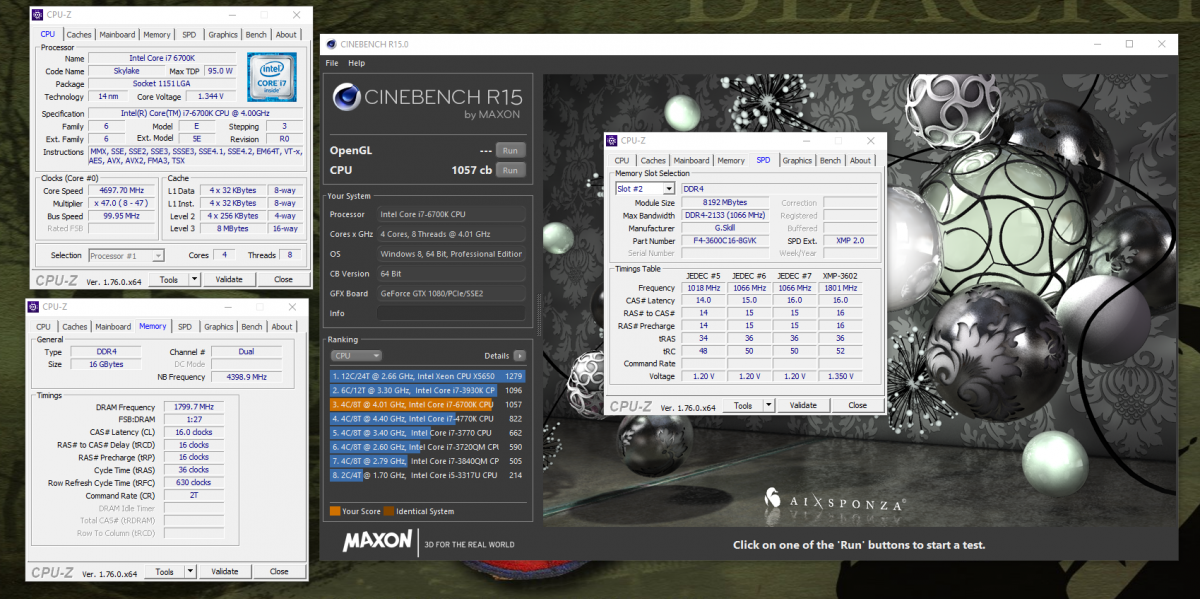This screenshot has height=599, width=1200.
Task: Click the Details arrow icon in Ranking
Action: tap(520, 355)
